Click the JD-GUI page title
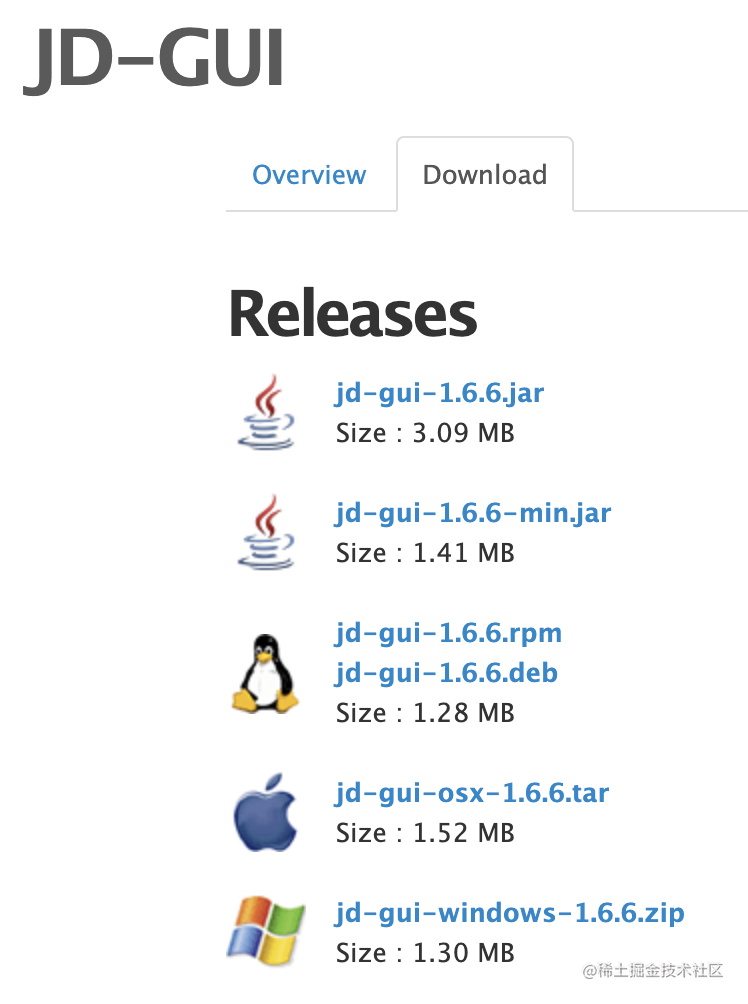 155,59
